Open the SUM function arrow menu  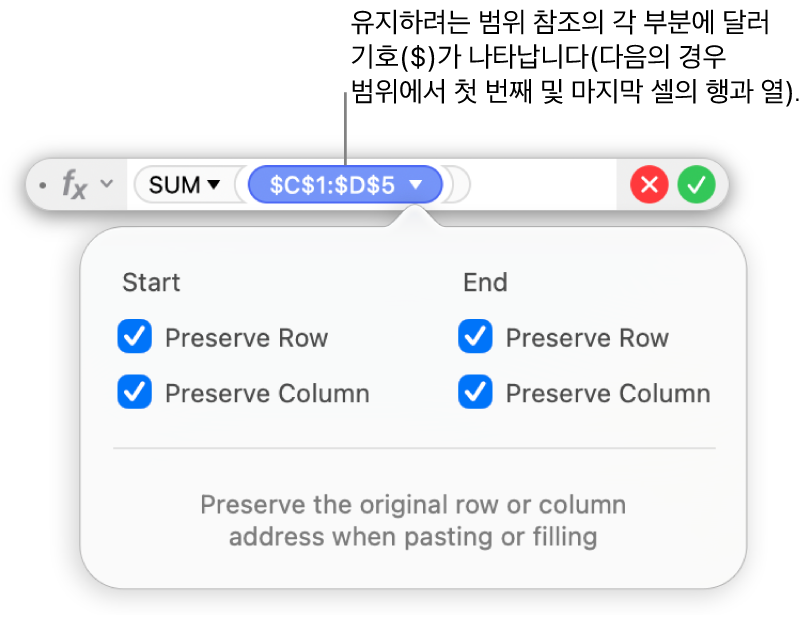(x=214, y=185)
